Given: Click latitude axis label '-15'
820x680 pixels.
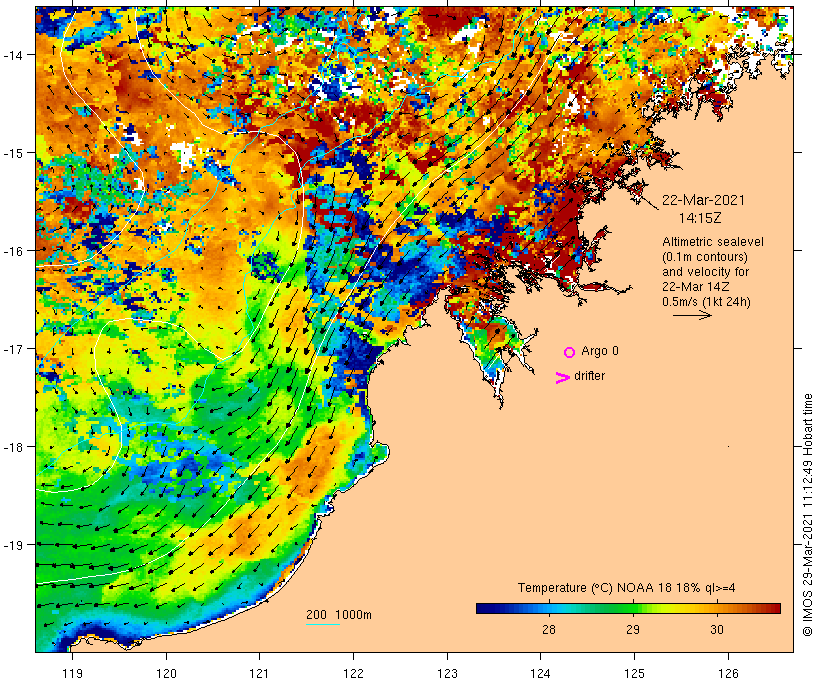Looking at the screenshot, I should tap(13, 153).
